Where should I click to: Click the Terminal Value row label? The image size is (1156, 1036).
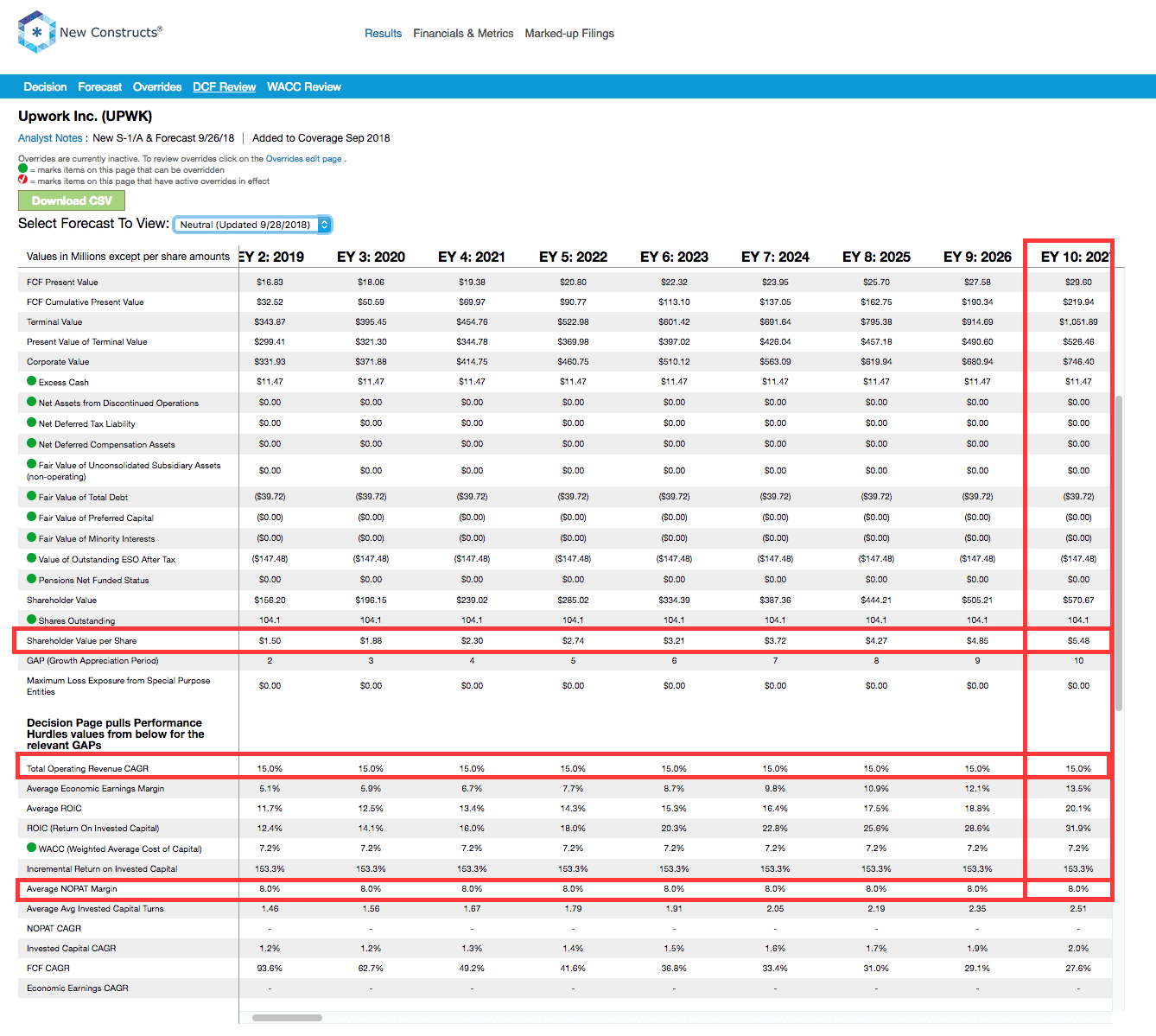click(54, 322)
